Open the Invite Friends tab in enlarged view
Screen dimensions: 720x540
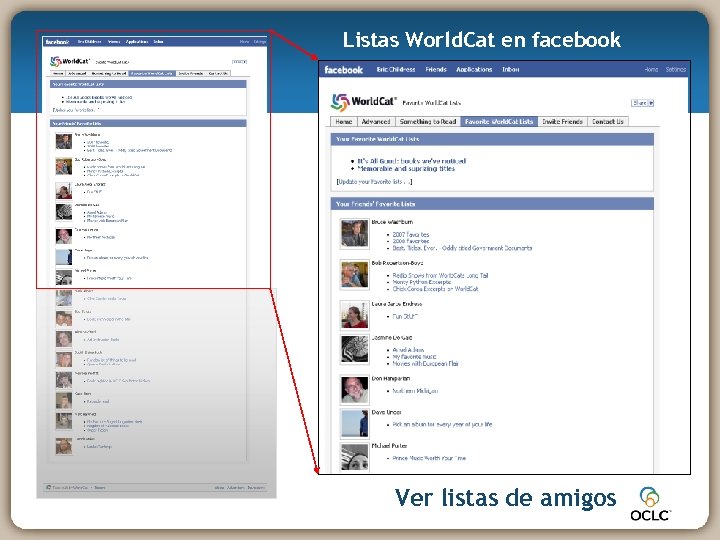click(562, 121)
